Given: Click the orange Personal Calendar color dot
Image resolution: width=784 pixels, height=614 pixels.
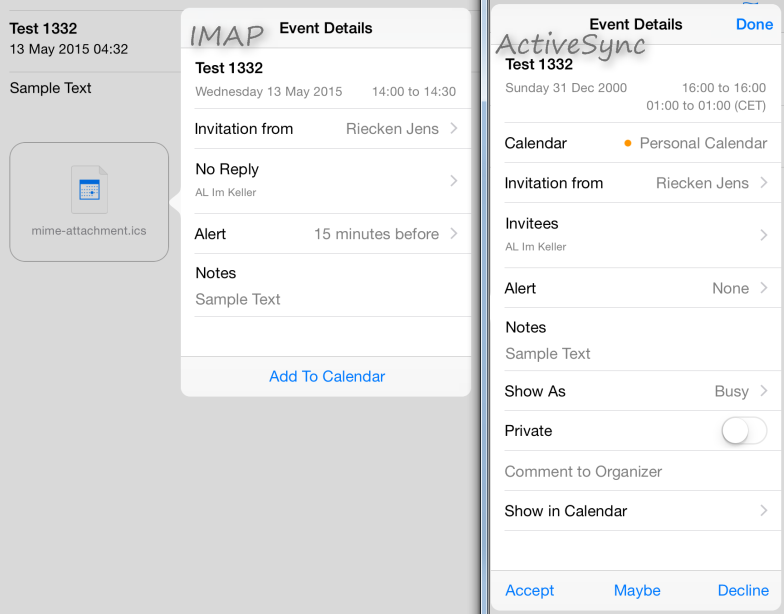Looking at the screenshot, I should click(x=627, y=143).
